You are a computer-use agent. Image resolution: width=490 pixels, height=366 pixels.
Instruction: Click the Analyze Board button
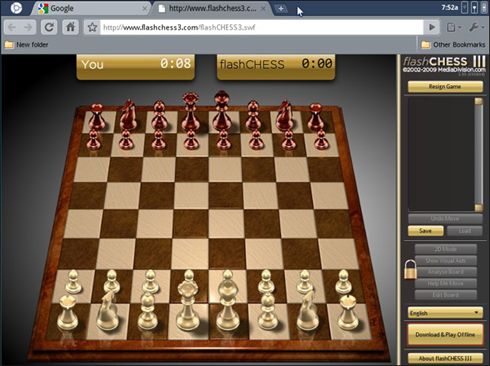(446, 272)
